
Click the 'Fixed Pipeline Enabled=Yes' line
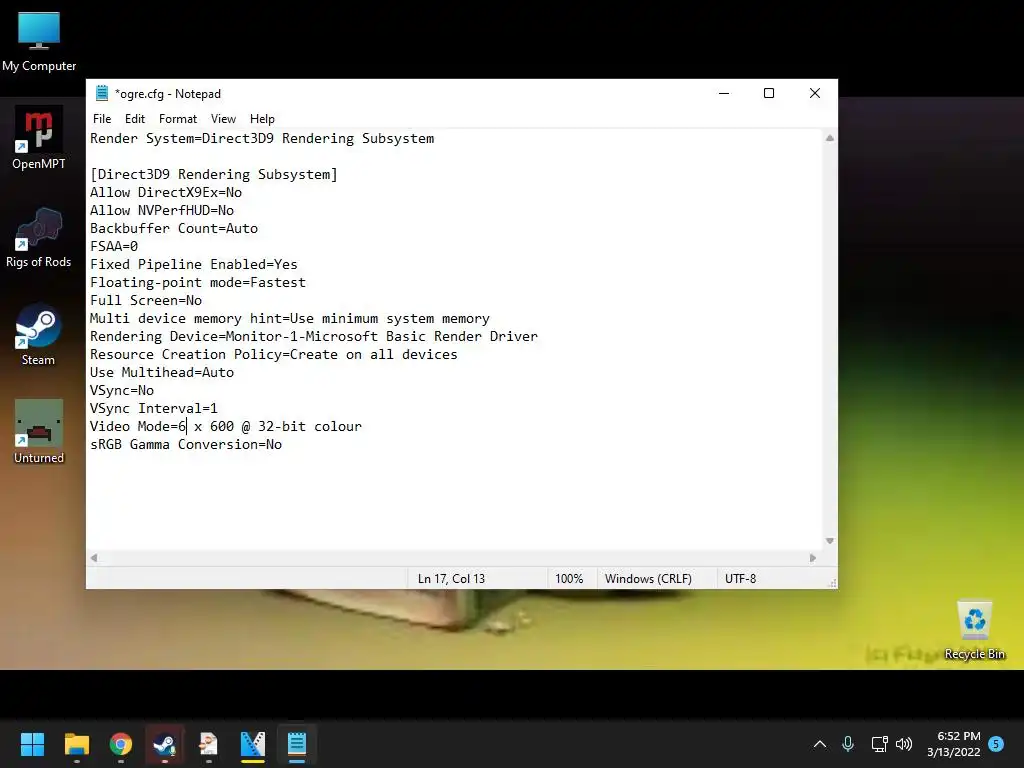pyautogui.click(x=193, y=264)
